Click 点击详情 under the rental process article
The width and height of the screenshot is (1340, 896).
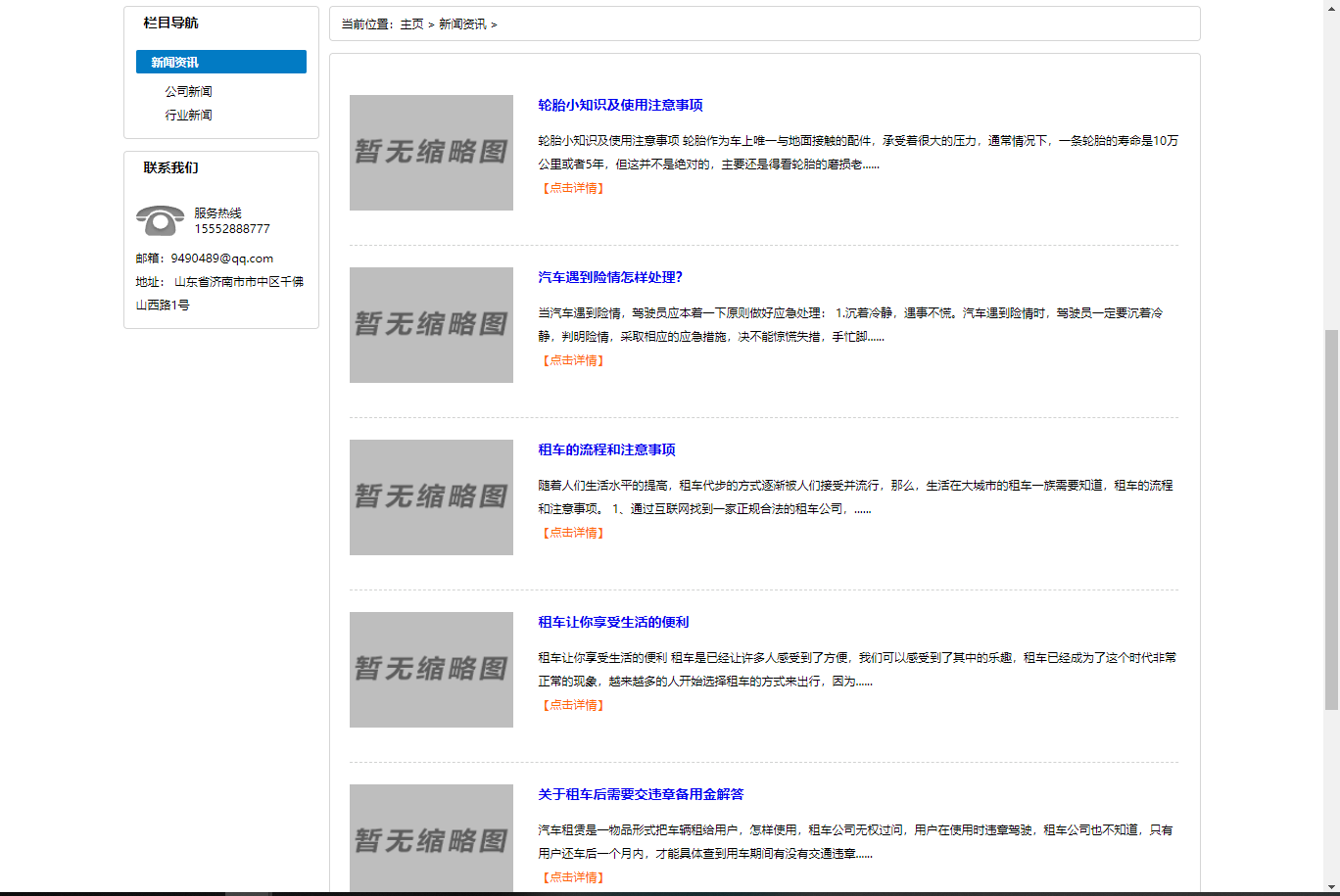(x=572, y=533)
